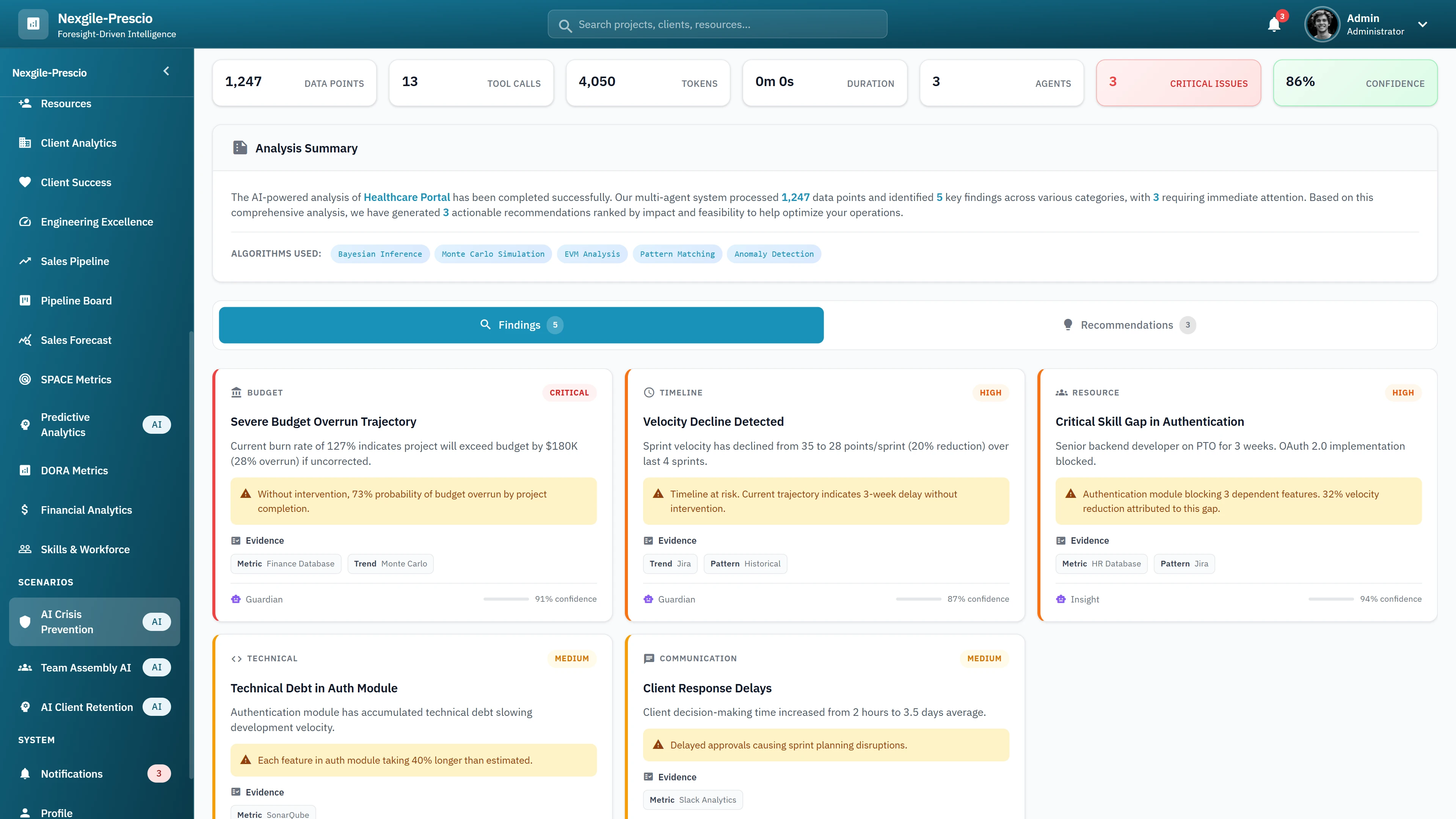The image size is (1456, 819).
Task: Select the Client Analytics sidebar icon
Action: pyautogui.click(x=25, y=143)
